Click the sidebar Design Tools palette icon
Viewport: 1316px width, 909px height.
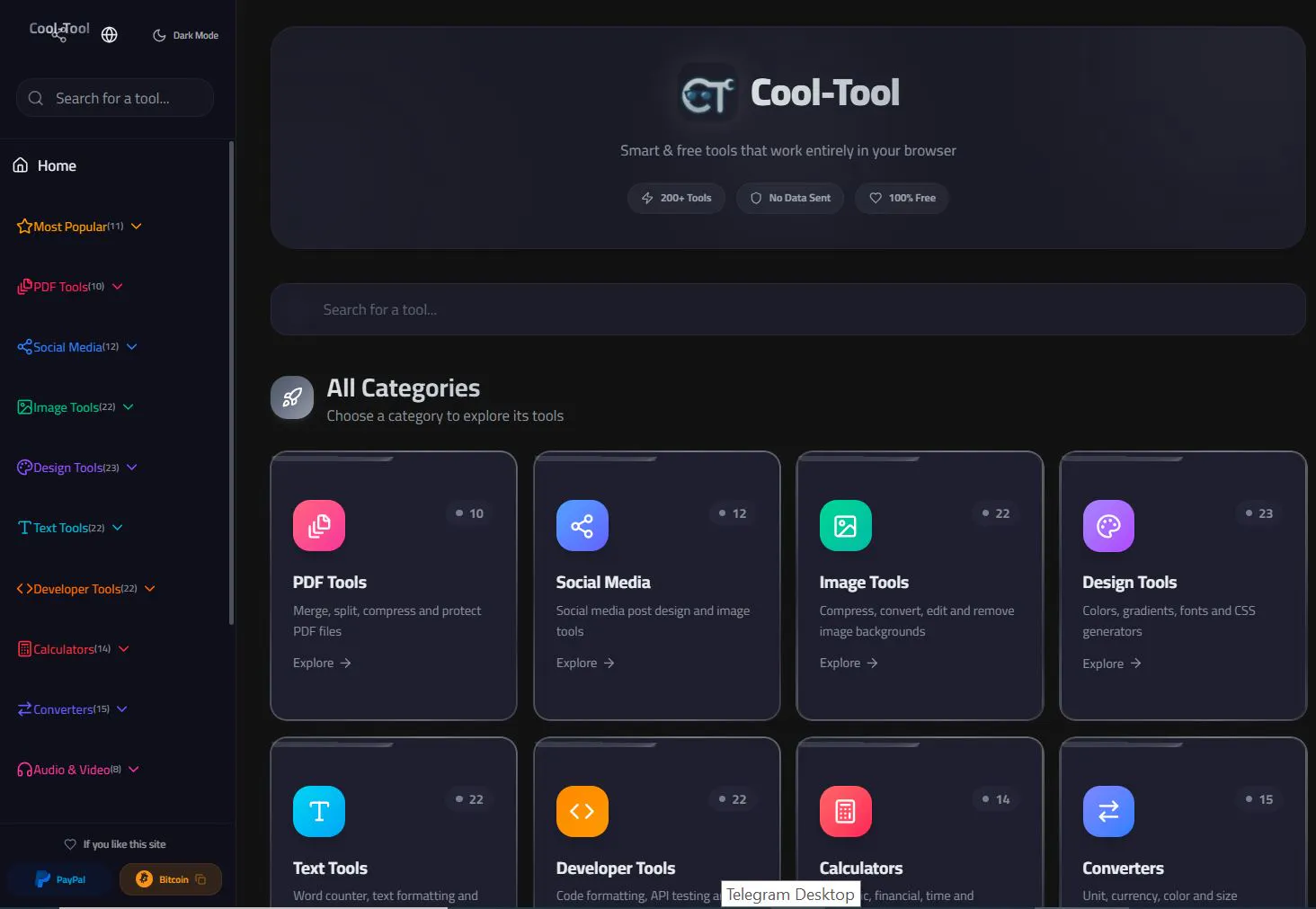[24, 468]
